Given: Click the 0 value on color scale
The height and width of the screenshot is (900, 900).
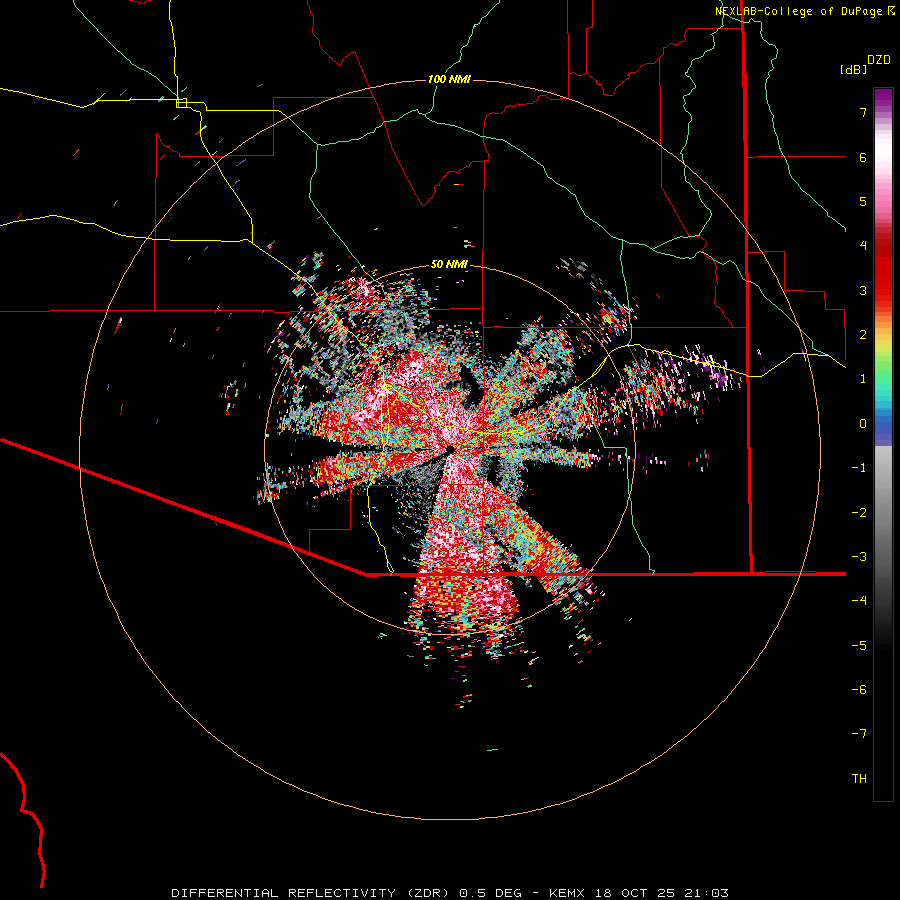Looking at the screenshot, I should tap(863, 424).
